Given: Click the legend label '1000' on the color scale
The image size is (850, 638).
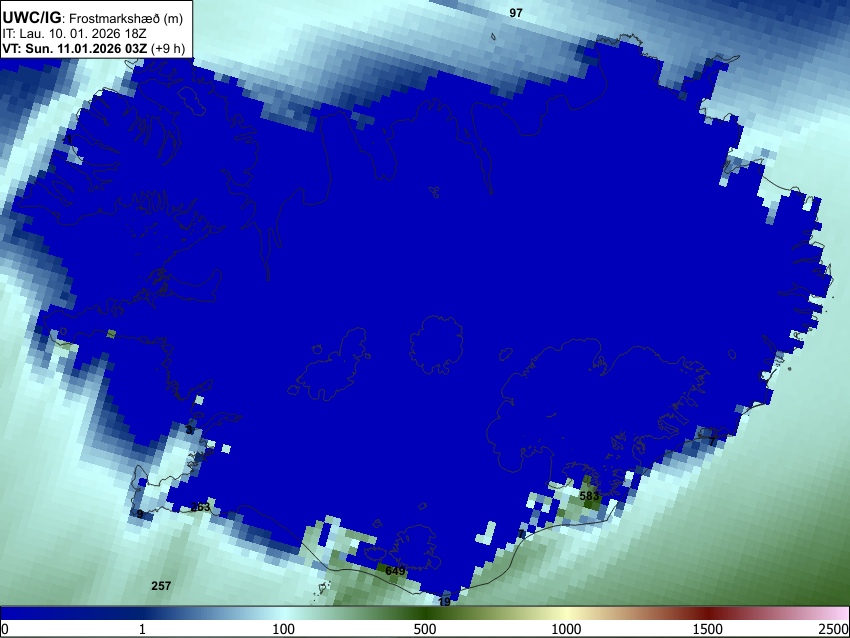Looking at the screenshot, I should click(566, 629).
